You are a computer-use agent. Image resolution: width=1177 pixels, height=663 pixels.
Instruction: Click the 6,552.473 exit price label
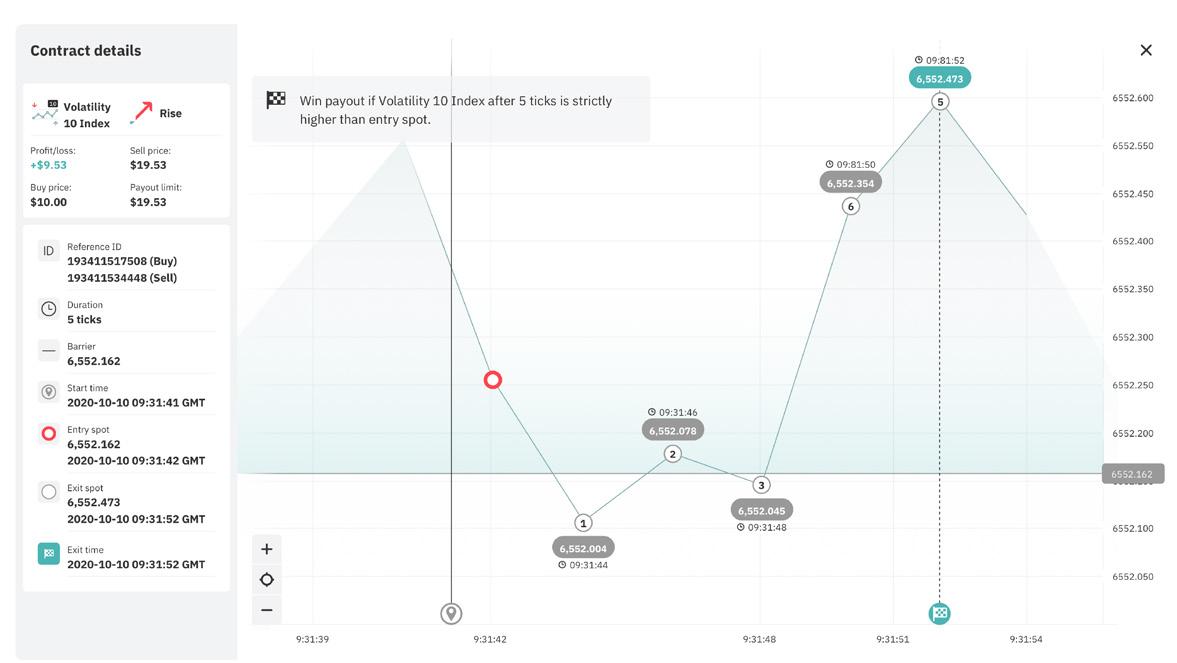coord(940,78)
